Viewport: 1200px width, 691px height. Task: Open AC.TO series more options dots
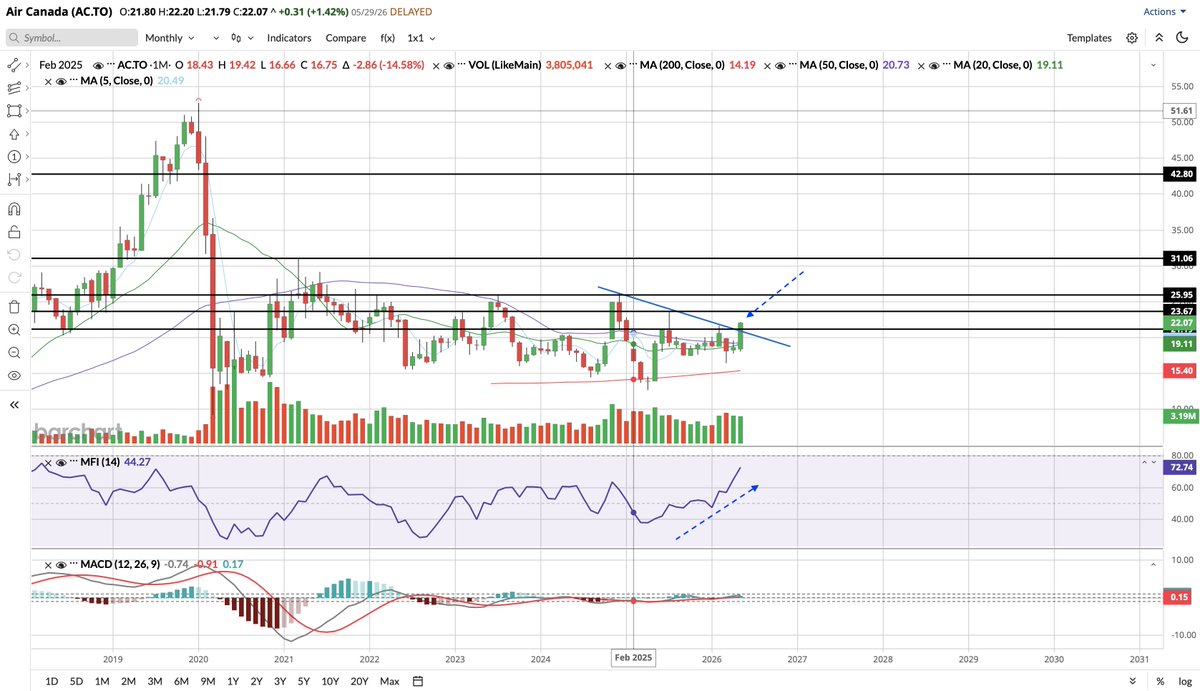pos(110,63)
